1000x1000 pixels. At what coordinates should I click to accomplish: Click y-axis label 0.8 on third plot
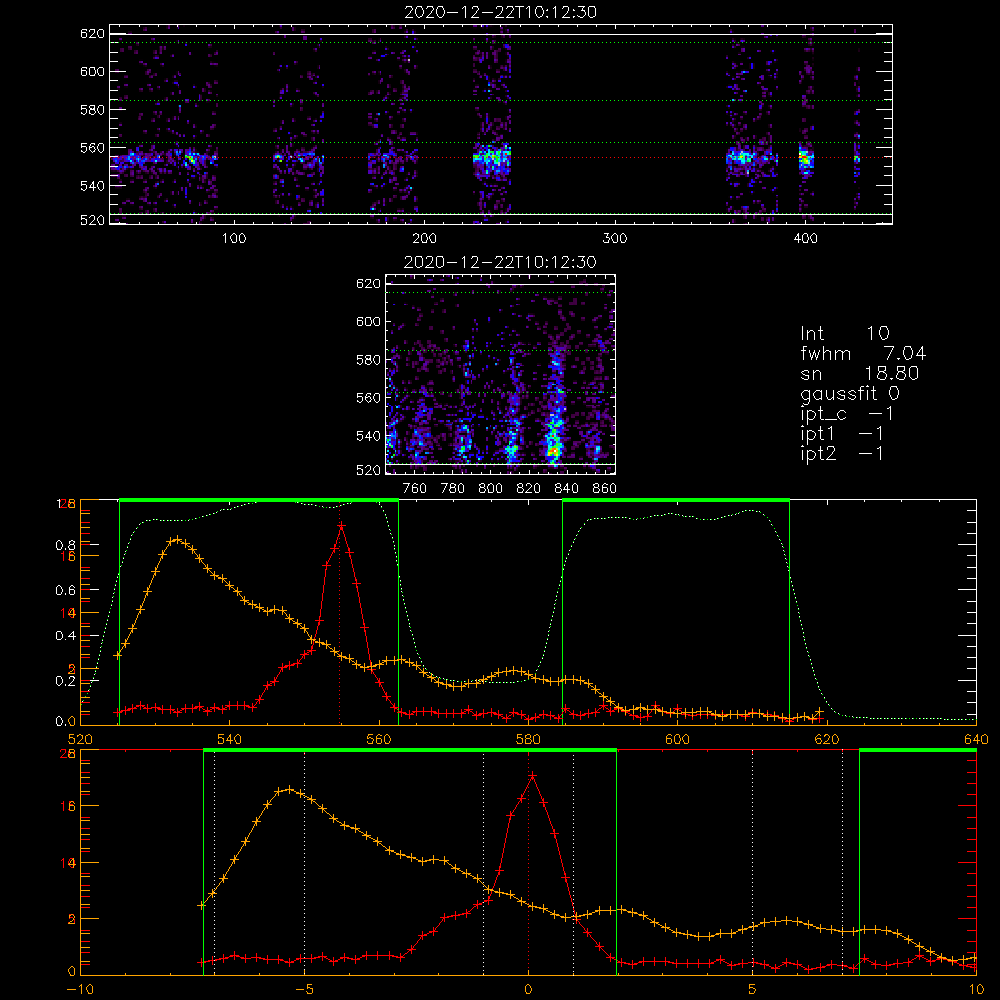[x=66, y=545]
